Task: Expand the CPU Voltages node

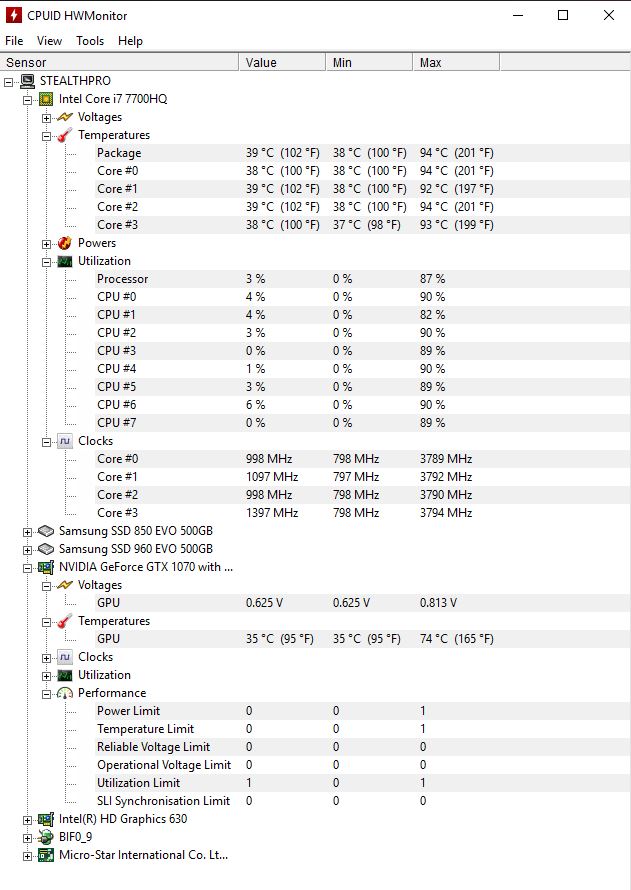Action: [x=47, y=118]
